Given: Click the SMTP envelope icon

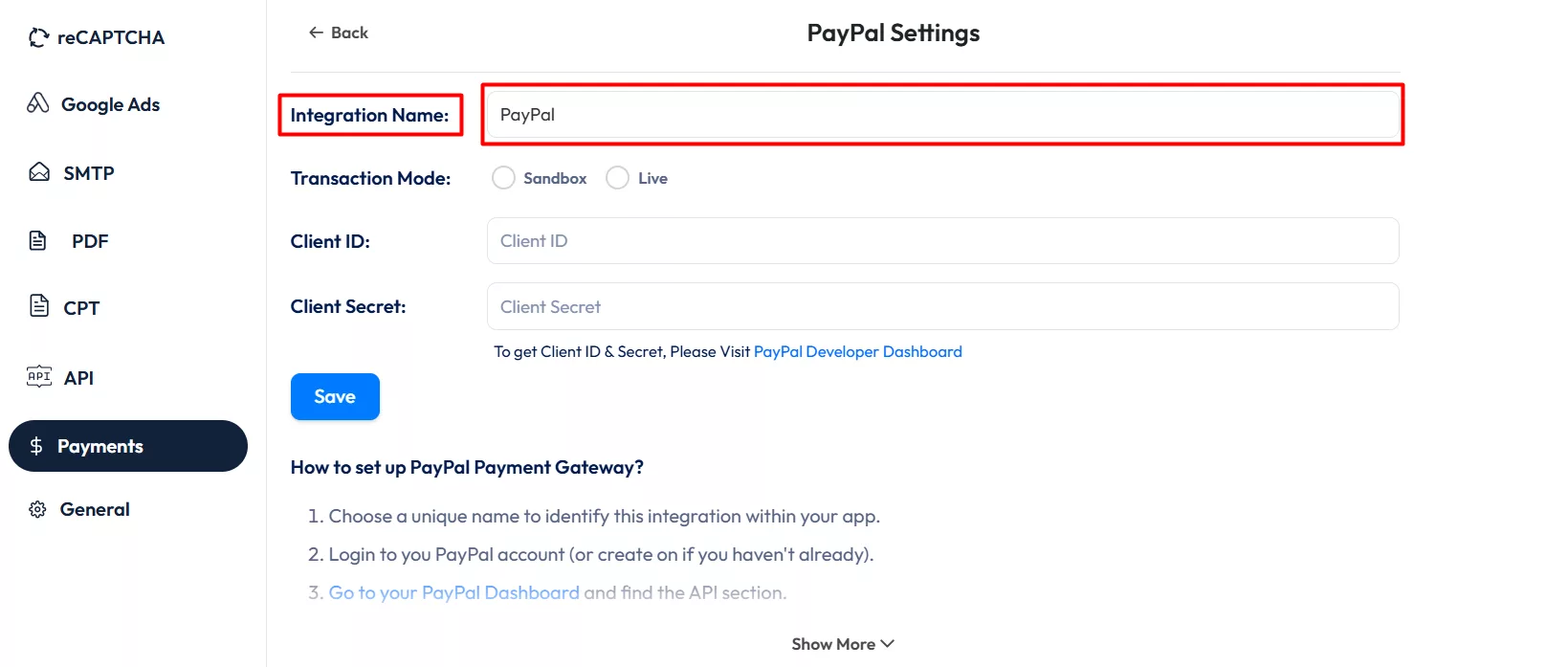Looking at the screenshot, I should [37, 172].
